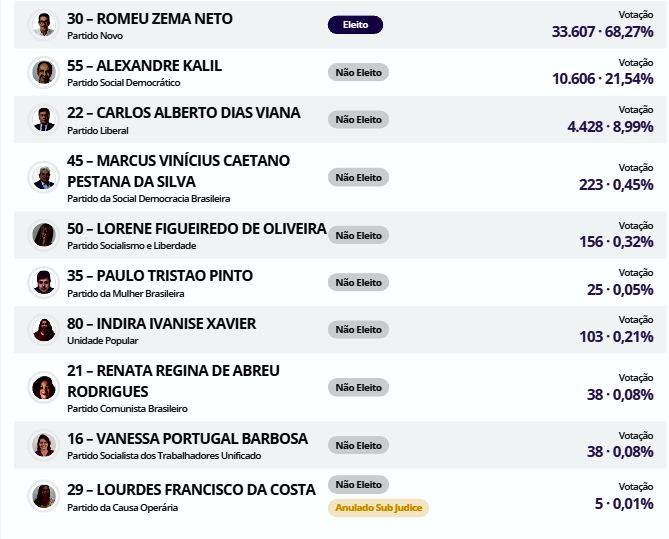The width and height of the screenshot is (669, 539).
Task: Open Vanessa Portugal Barbosa's avatar
Action: tap(44, 445)
